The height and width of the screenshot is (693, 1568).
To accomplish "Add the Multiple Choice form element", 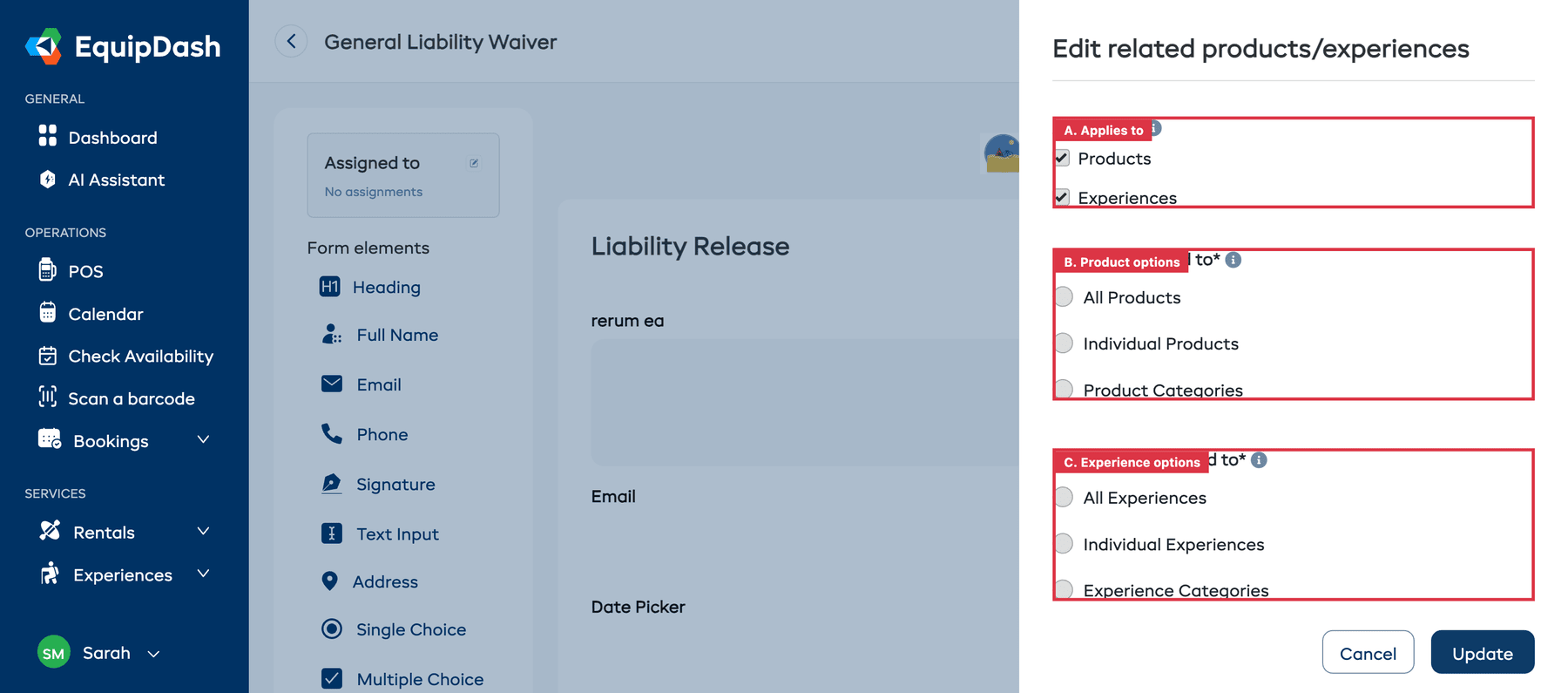I will click(420, 679).
